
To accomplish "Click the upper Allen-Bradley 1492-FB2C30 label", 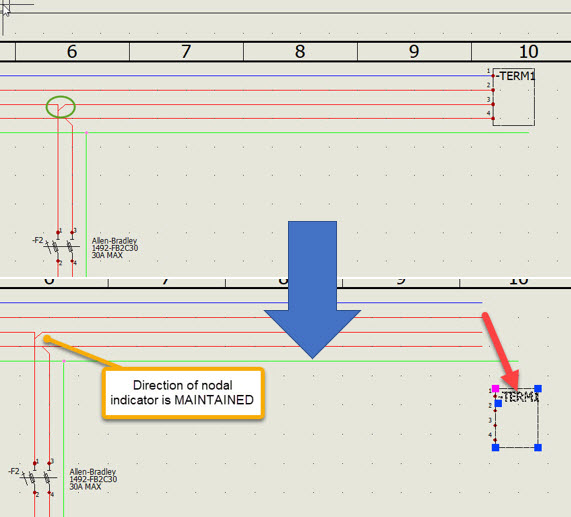I will click(x=115, y=248).
